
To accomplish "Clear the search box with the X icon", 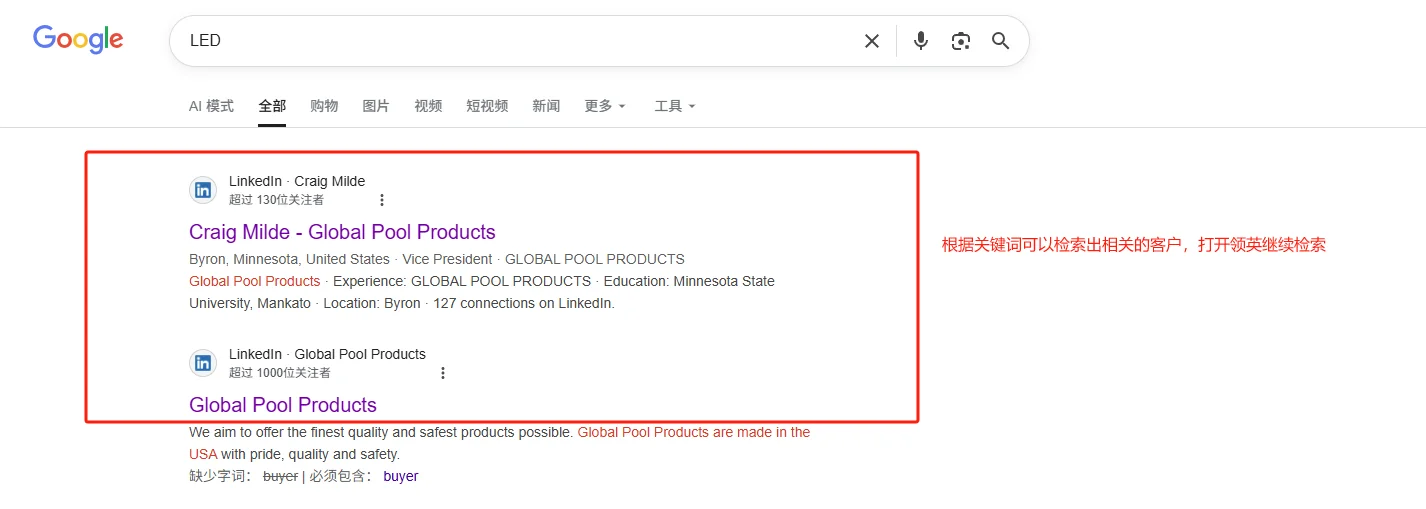I will [x=872, y=41].
